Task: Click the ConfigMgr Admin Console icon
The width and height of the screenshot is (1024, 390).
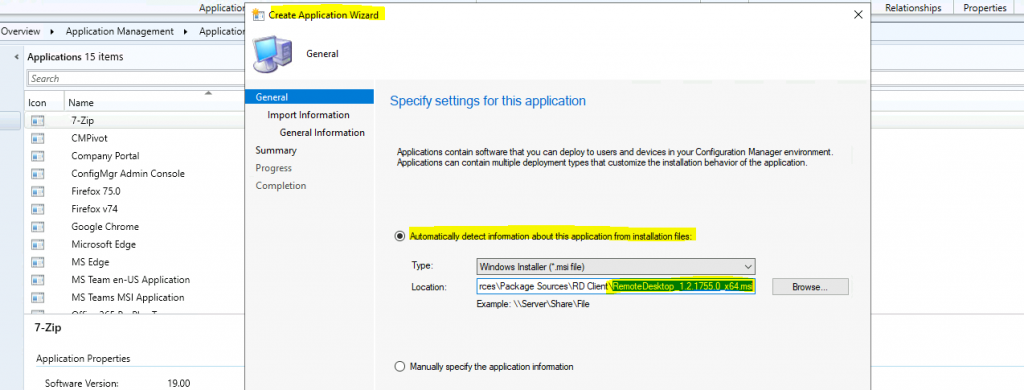Action: (37, 174)
